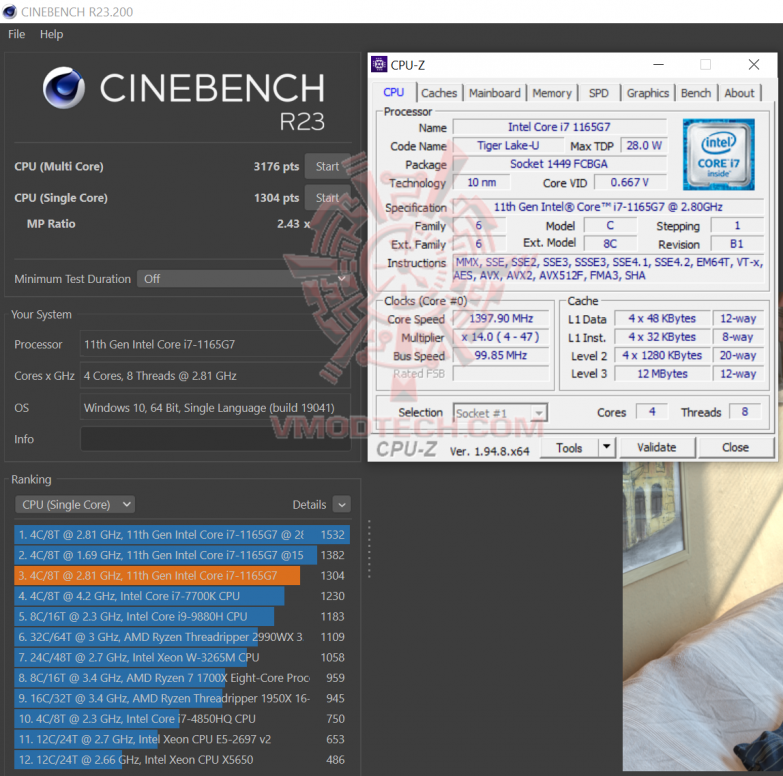This screenshot has height=776, width=783.
Task: Select the orange ranking row scoring 1304
Action: 182,575
